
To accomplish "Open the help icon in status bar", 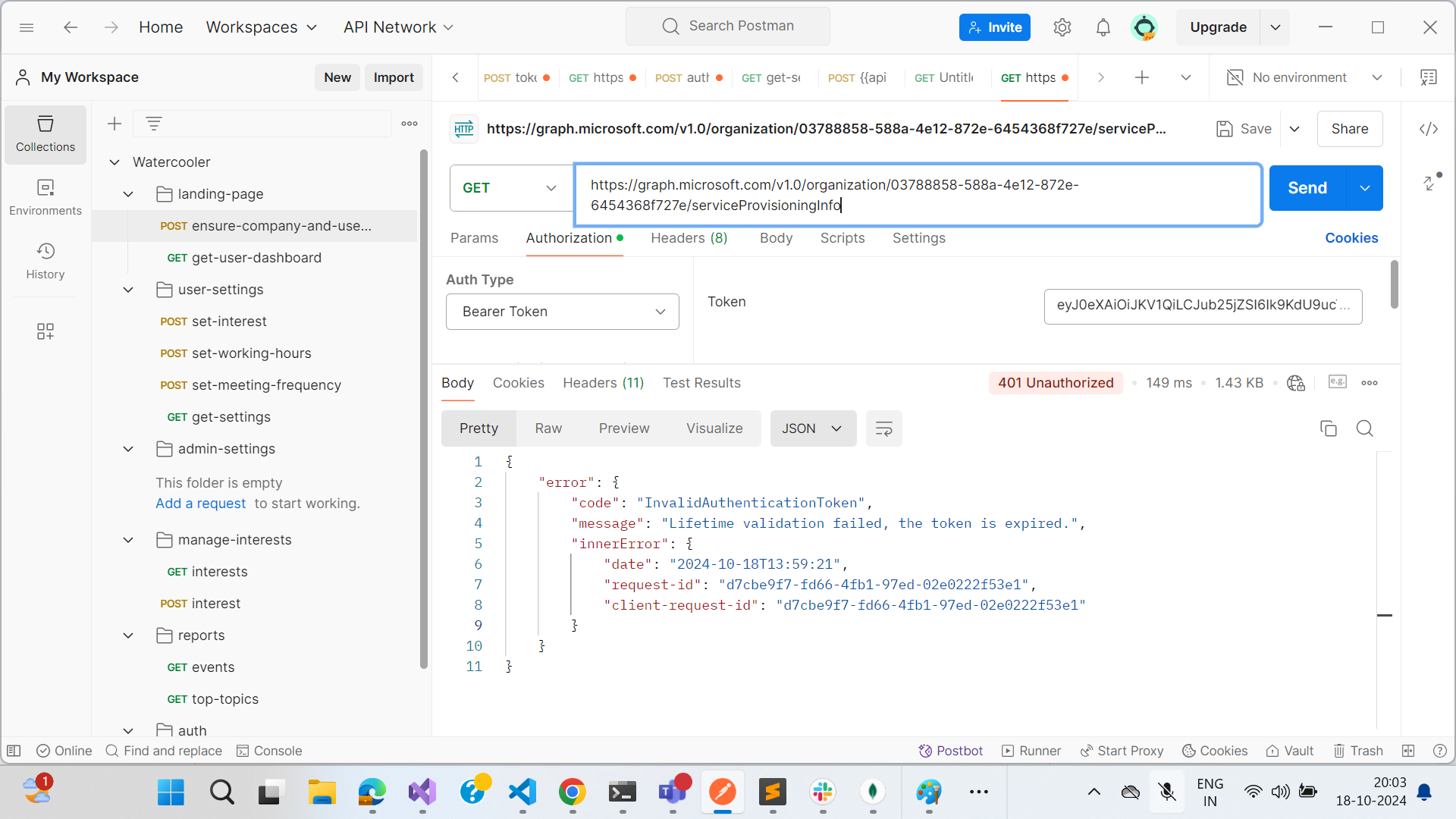I will 1440,751.
